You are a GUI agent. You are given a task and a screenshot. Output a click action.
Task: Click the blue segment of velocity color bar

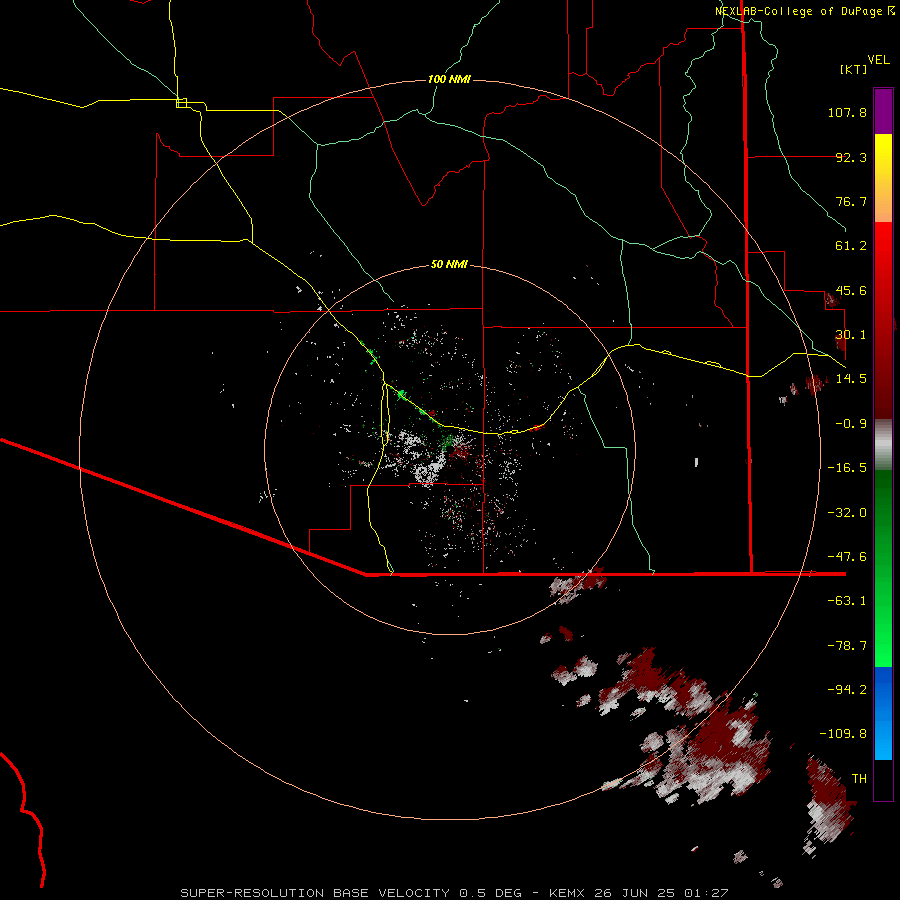coord(883,713)
